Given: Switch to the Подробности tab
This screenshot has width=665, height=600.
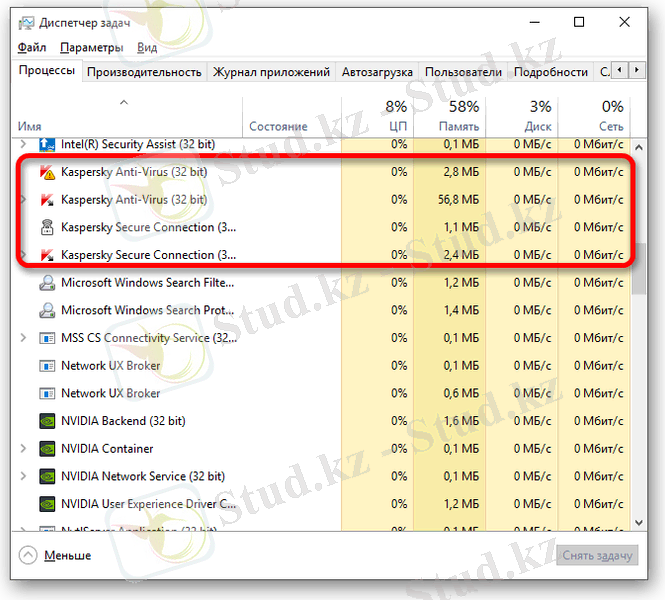Looking at the screenshot, I should (550, 72).
